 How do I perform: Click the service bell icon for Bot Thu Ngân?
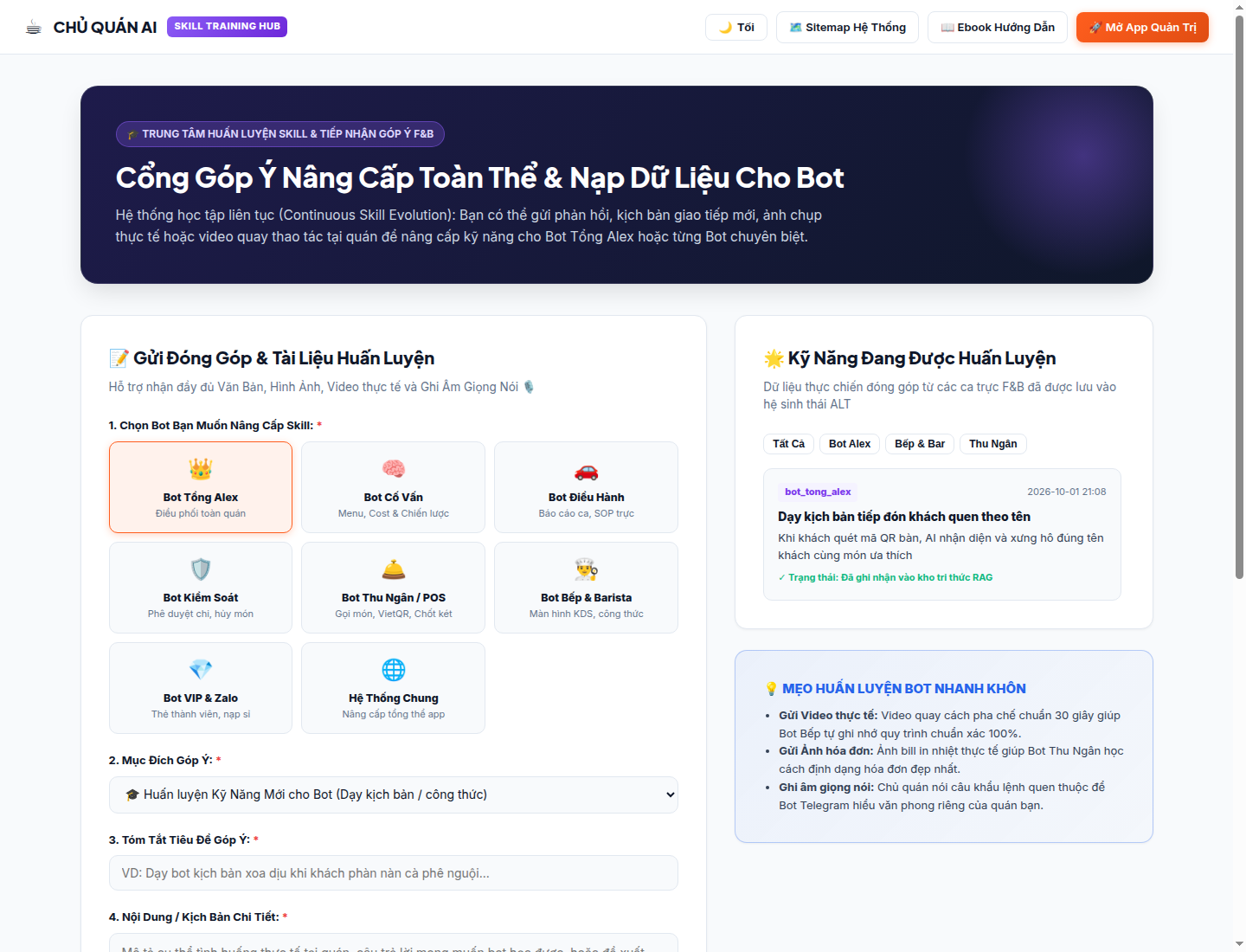[394, 569]
